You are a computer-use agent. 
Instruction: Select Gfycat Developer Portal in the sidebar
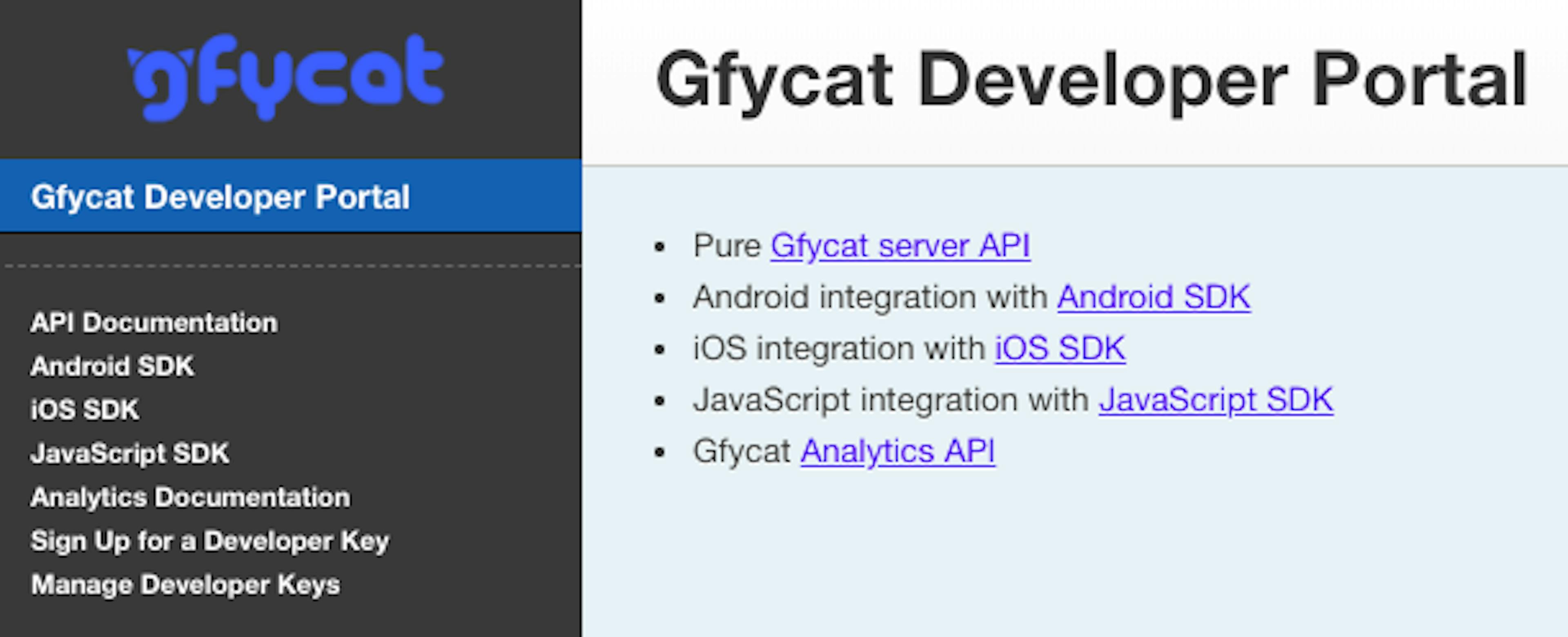[220, 196]
